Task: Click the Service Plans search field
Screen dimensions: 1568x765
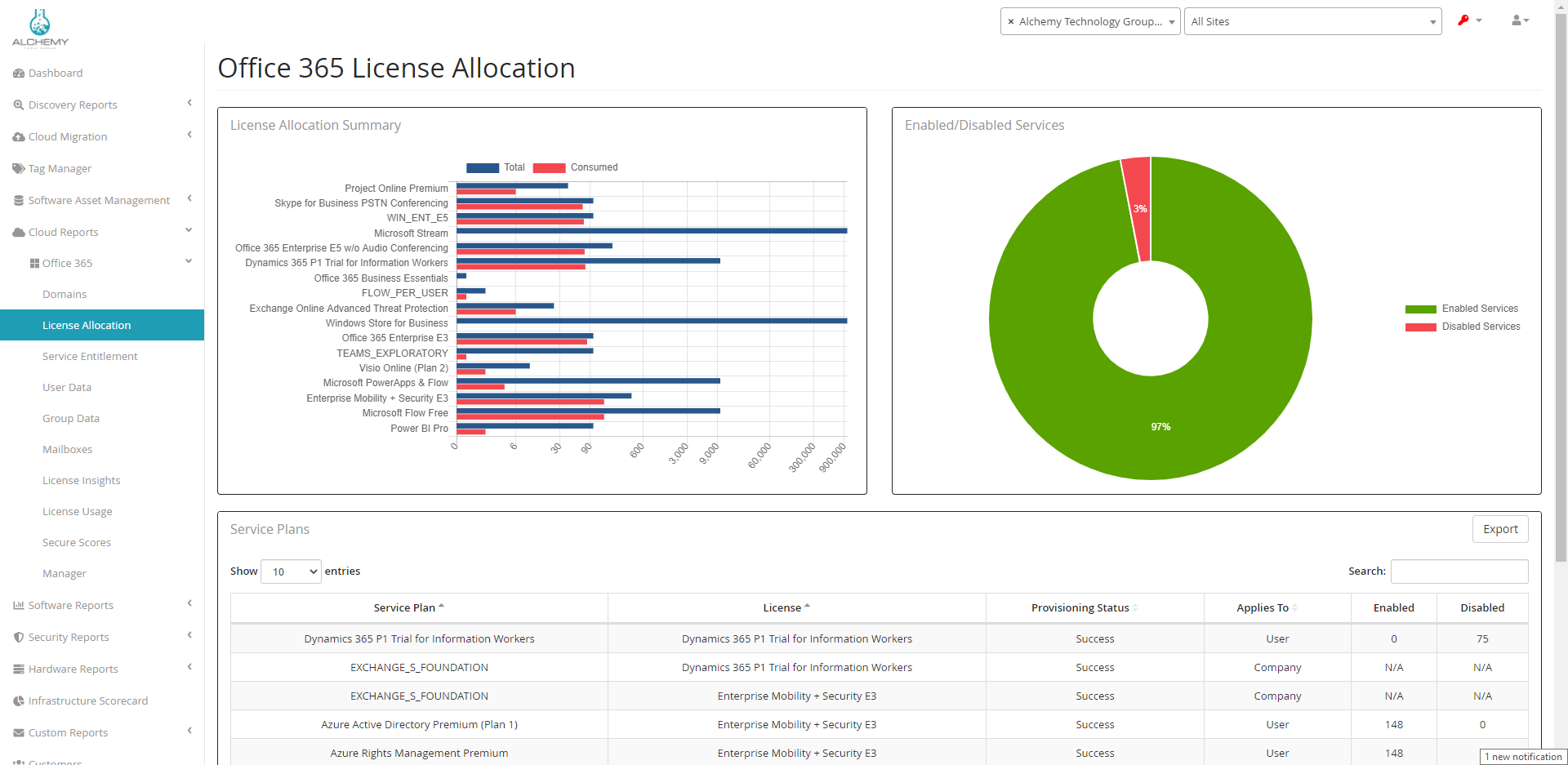Action: 1459,572
